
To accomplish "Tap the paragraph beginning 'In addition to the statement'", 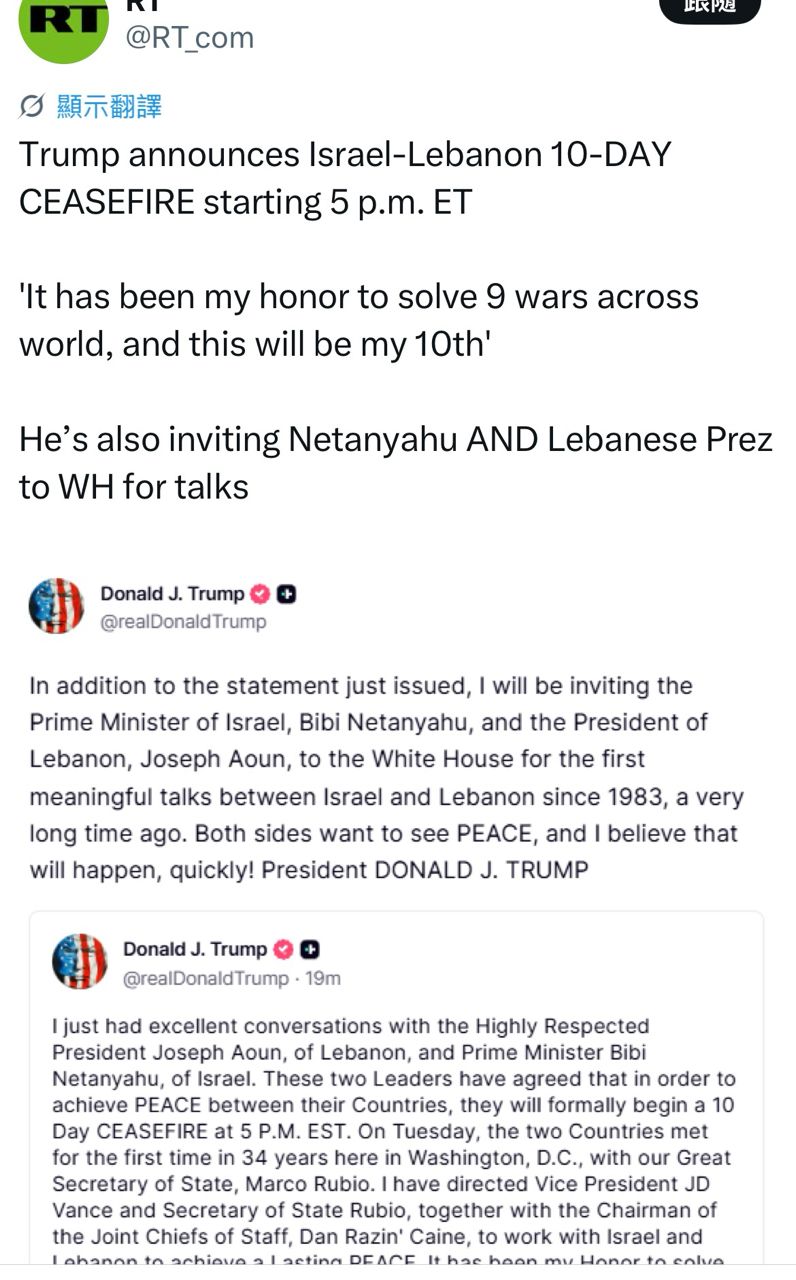I will [384, 777].
